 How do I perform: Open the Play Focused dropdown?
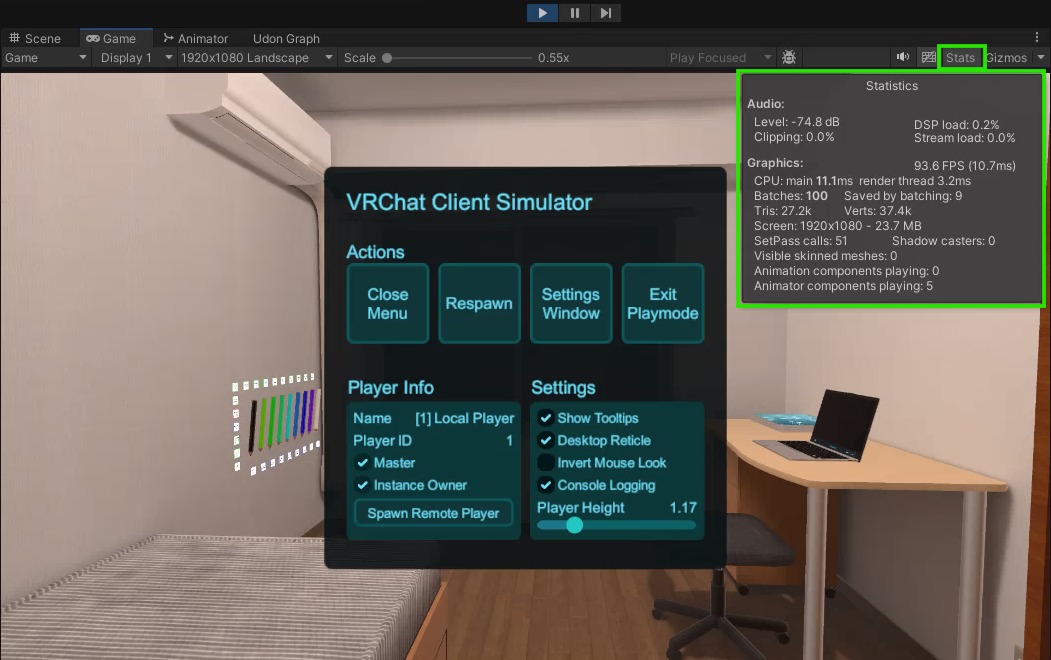[x=720, y=58]
